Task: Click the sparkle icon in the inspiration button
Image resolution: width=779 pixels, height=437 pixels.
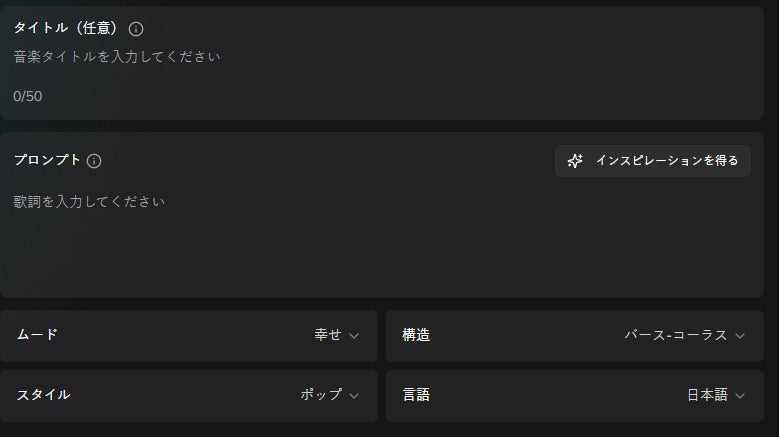Action: click(x=575, y=161)
